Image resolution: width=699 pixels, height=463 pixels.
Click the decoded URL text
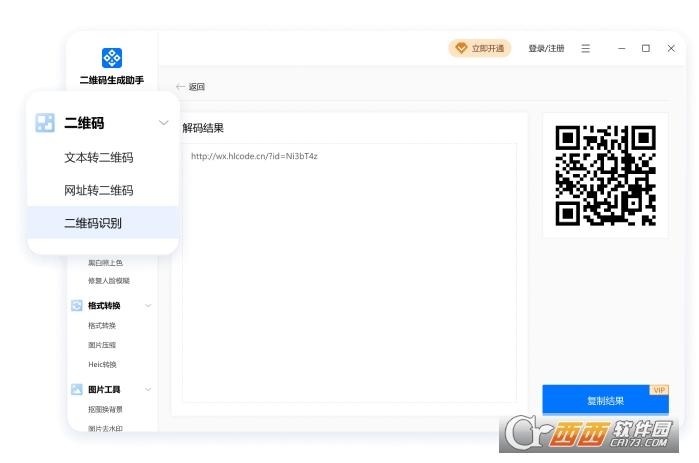[254, 156]
